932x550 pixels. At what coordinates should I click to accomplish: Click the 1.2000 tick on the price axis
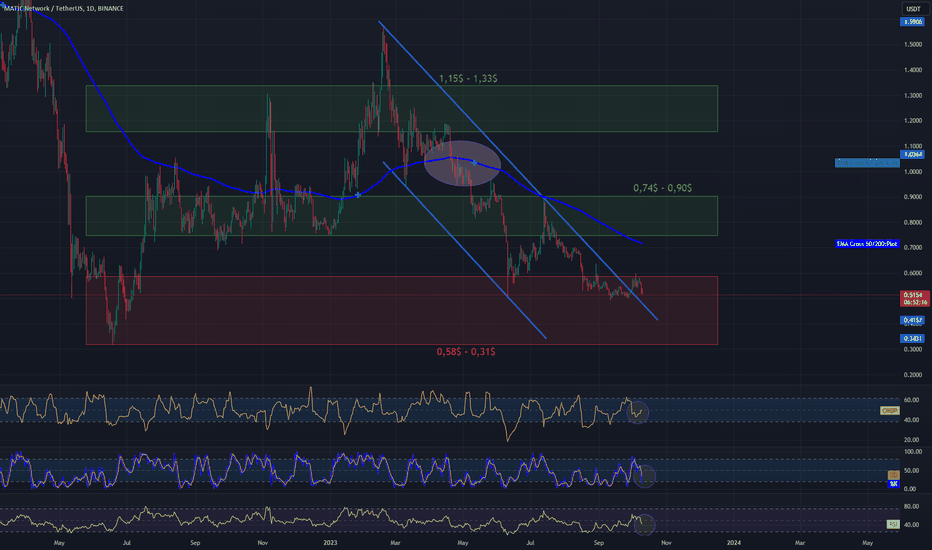point(913,121)
